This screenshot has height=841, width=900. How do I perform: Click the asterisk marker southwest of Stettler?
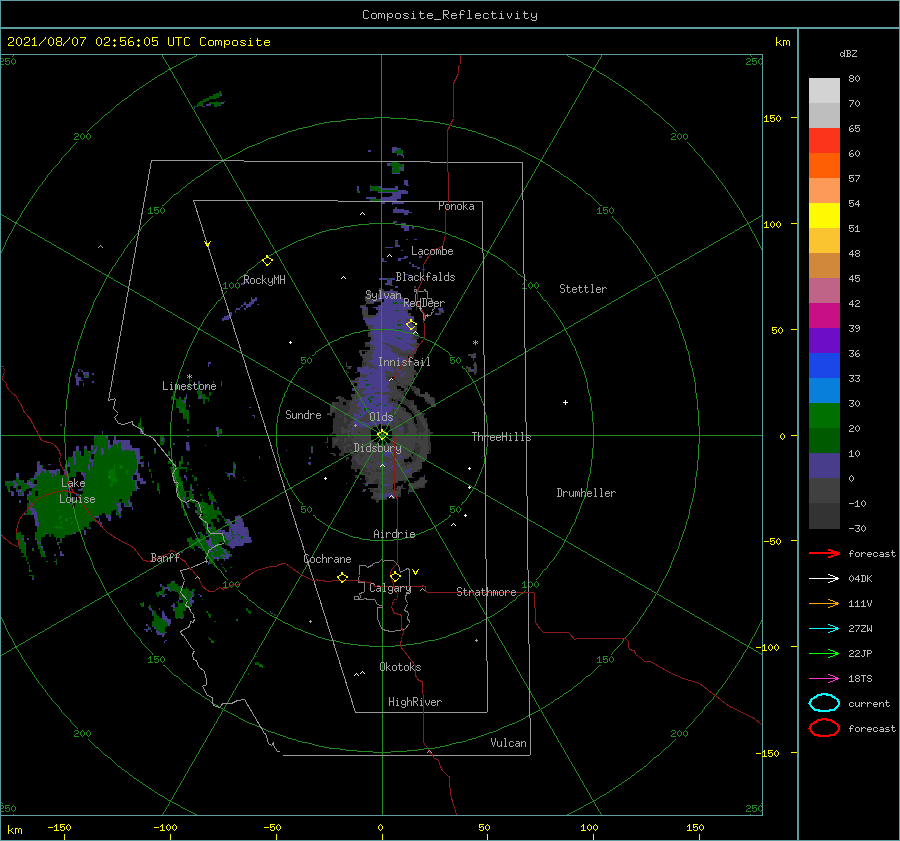click(475, 343)
